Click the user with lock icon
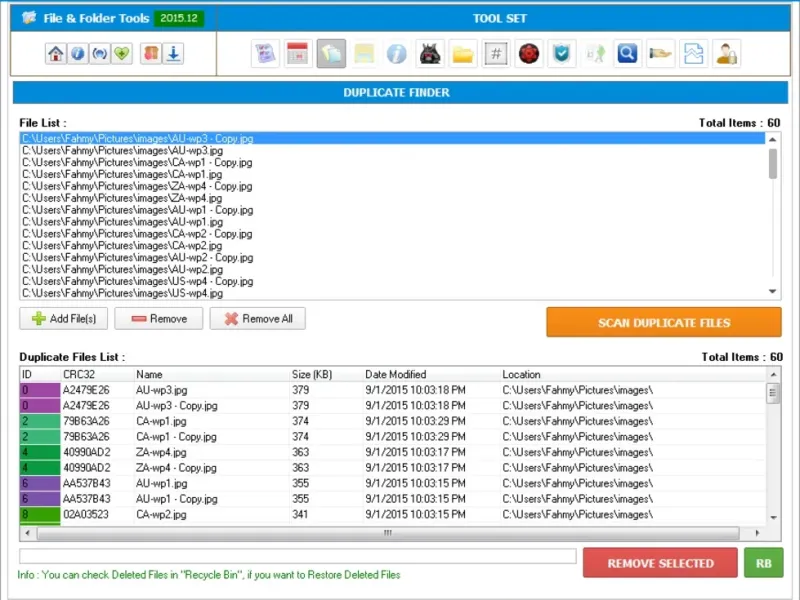This screenshot has width=800, height=600. (726, 54)
